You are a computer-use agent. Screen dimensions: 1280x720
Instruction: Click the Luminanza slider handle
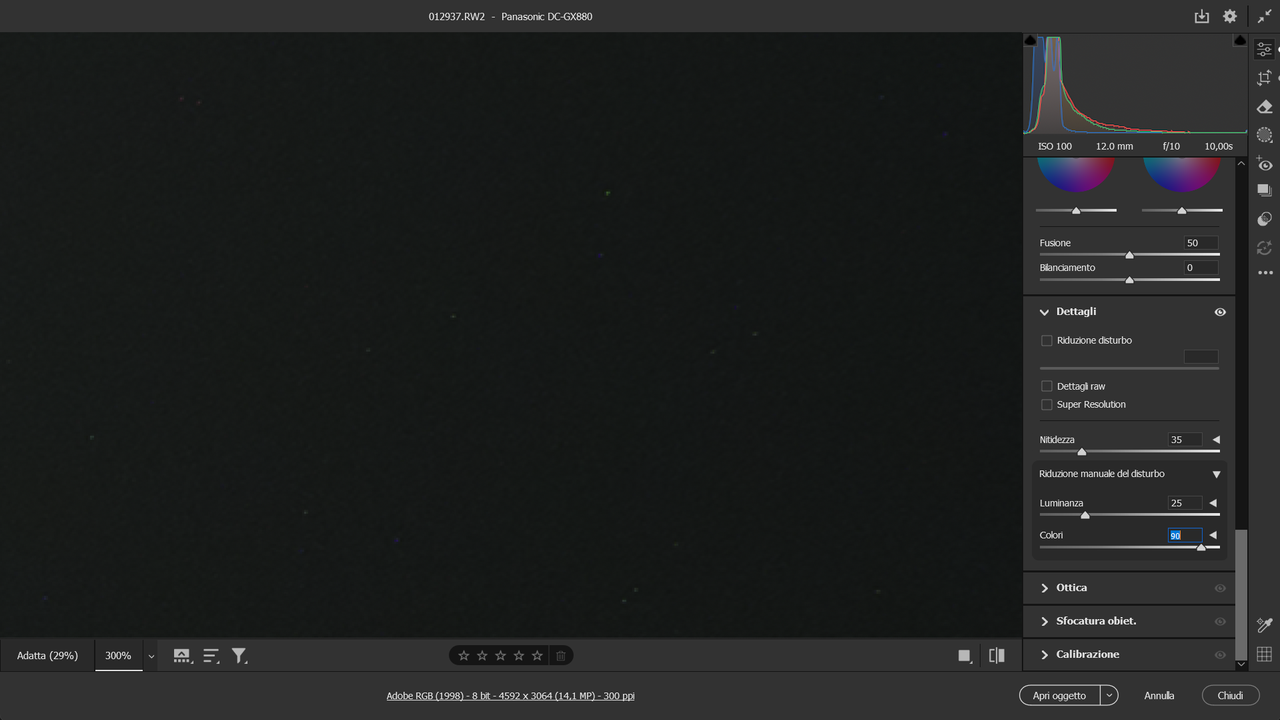click(x=1085, y=515)
